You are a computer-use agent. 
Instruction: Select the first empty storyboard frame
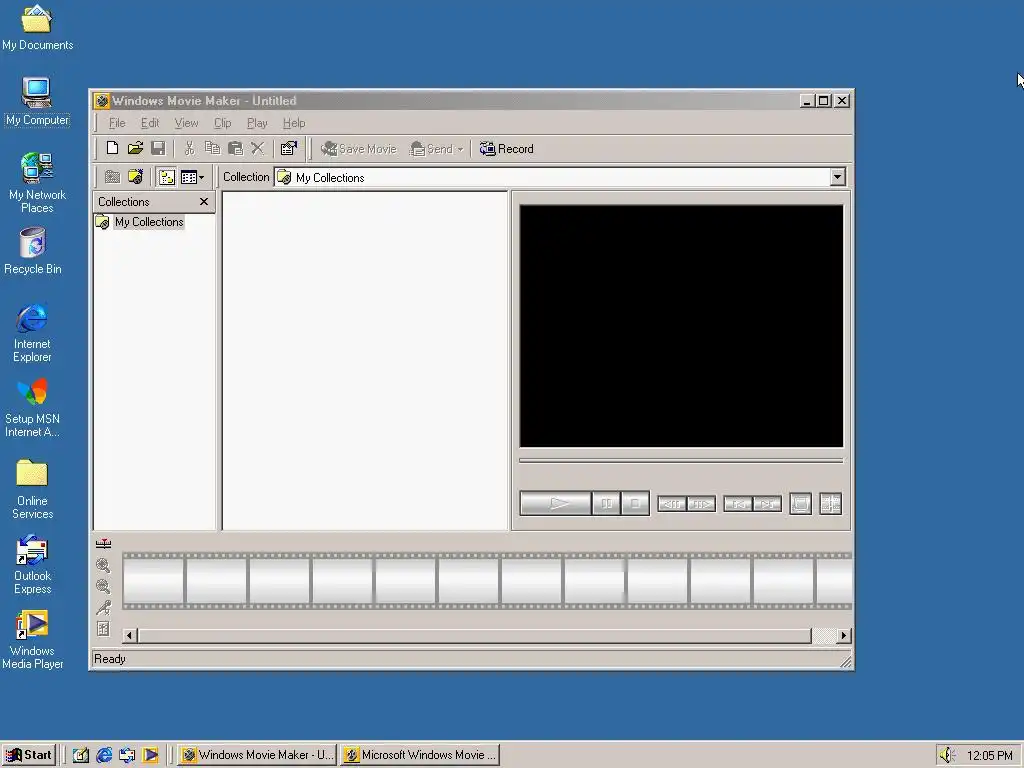coord(153,581)
